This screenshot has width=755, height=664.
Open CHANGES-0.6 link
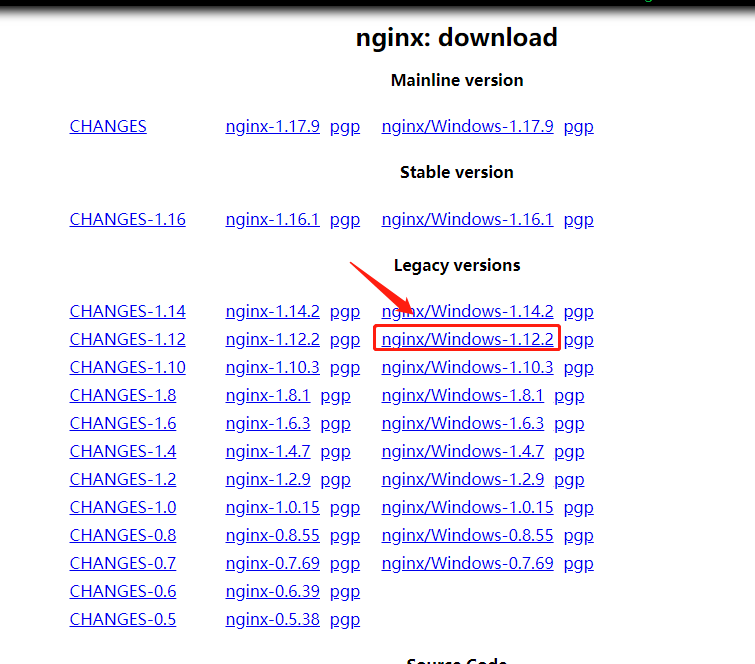123,590
